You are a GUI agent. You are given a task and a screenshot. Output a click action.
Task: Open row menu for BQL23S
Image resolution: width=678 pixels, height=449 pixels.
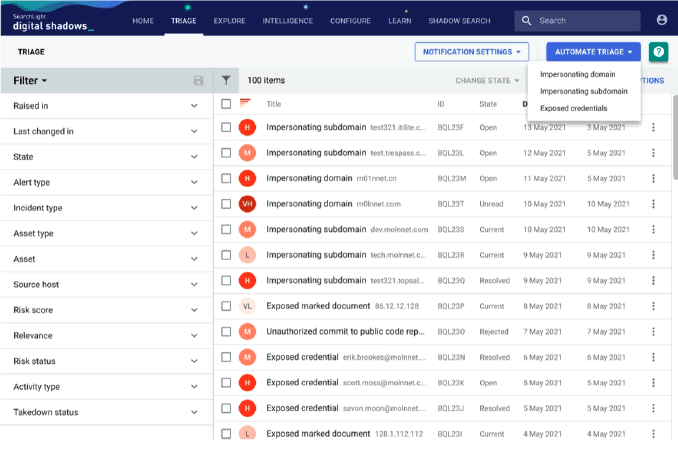[653, 229]
